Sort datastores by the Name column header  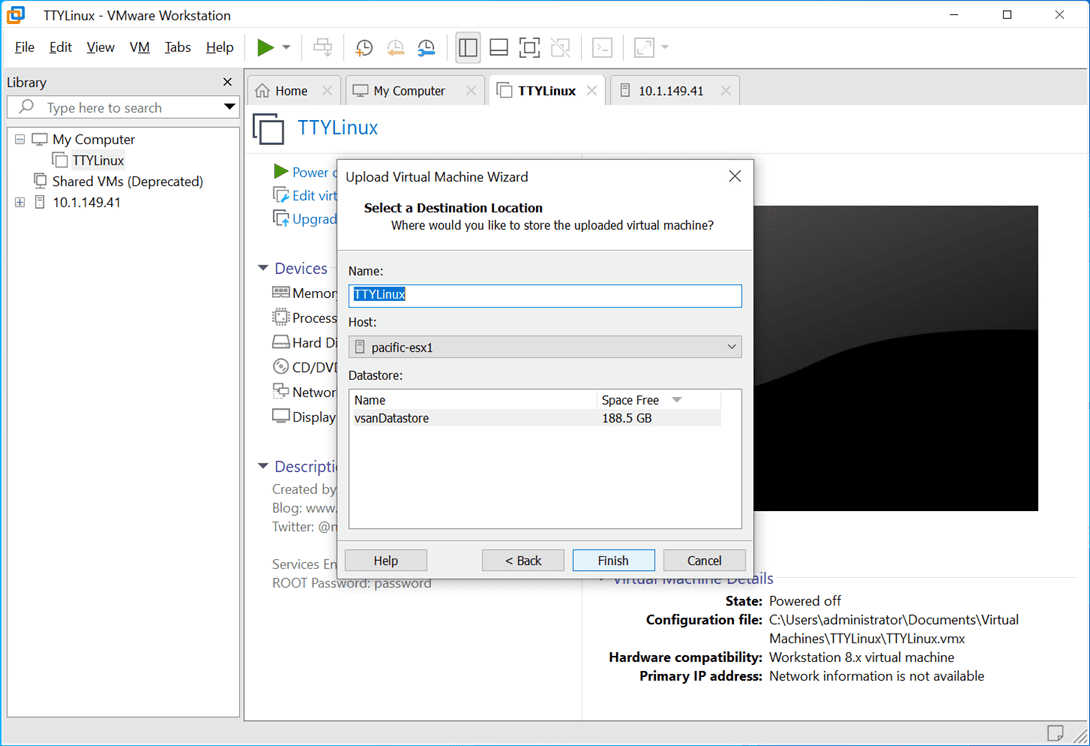(473, 400)
